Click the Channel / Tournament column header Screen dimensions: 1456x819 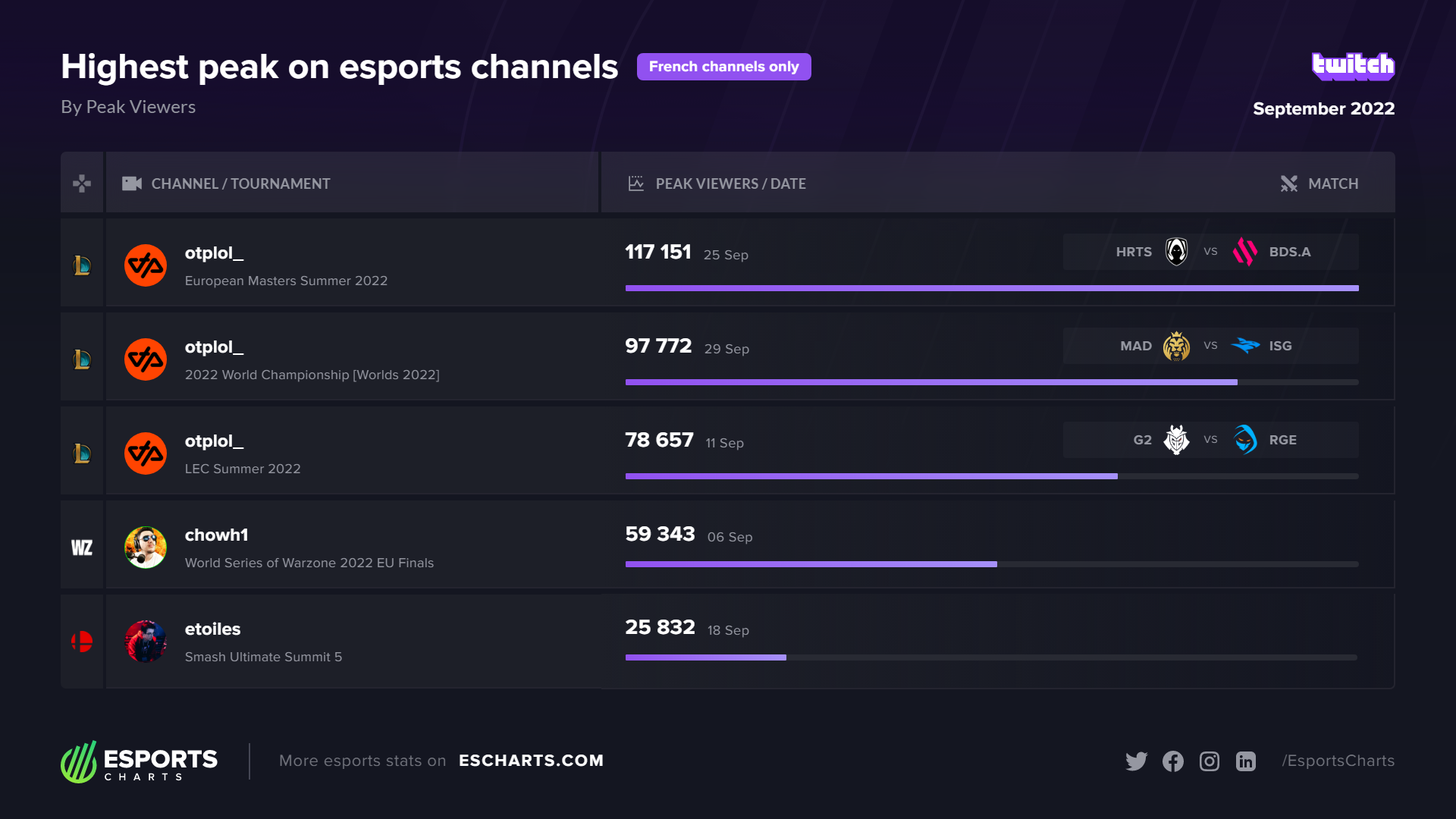[240, 184]
